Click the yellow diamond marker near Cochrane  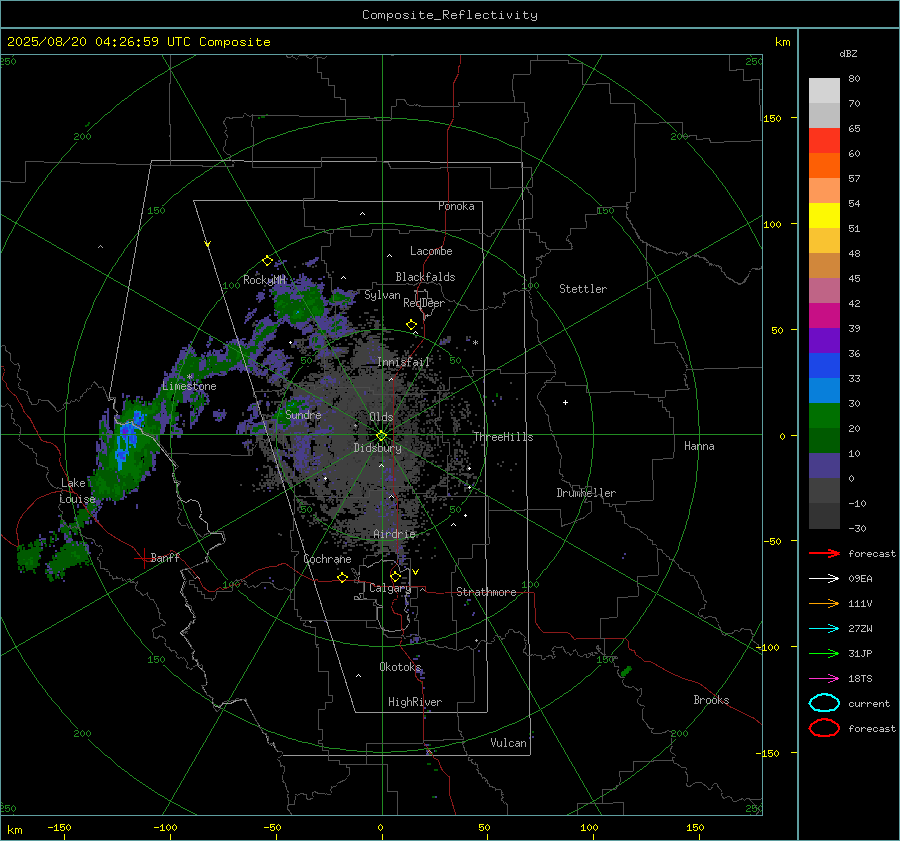click(x=342, y=577)
